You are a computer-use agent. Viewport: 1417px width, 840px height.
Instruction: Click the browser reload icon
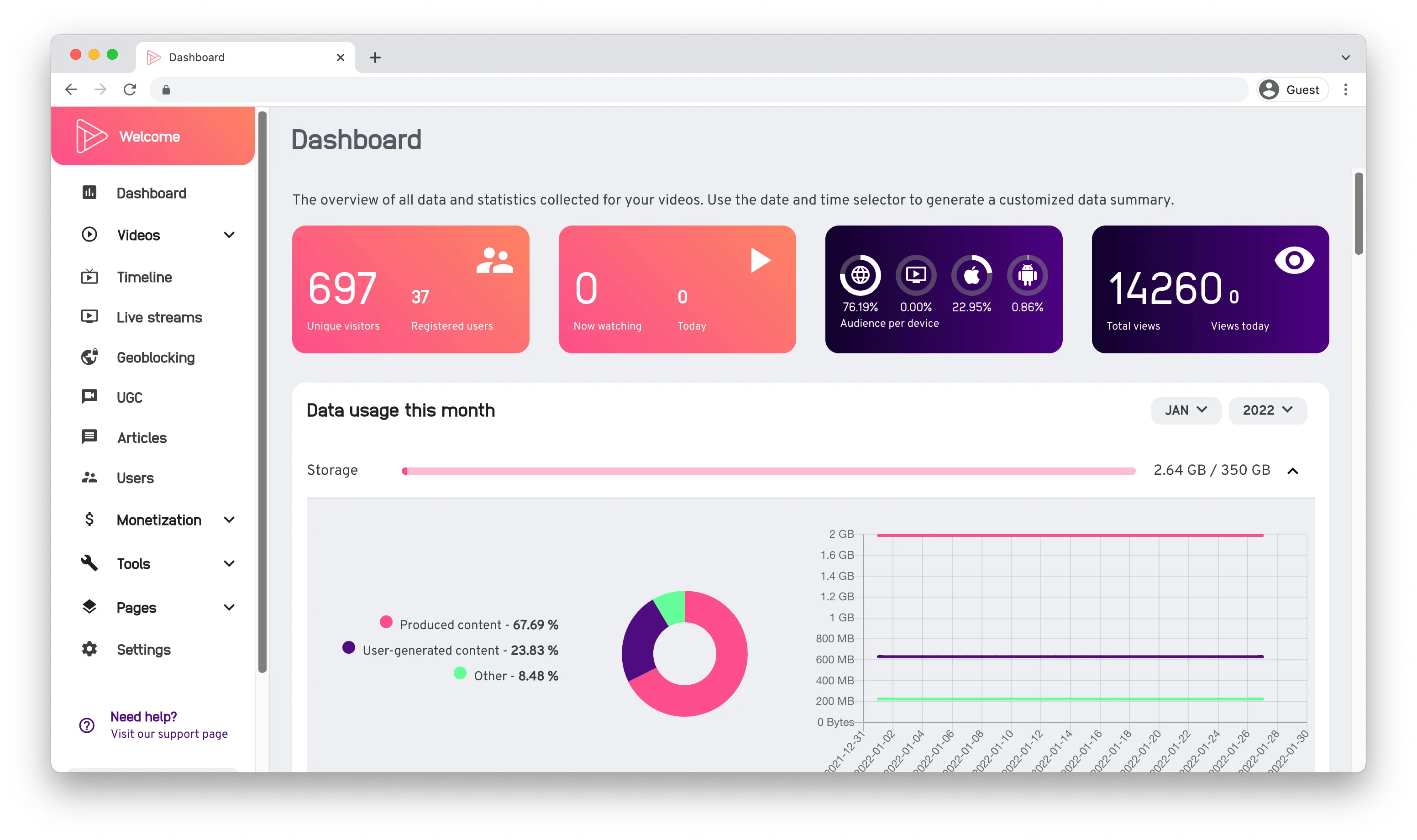130,89
